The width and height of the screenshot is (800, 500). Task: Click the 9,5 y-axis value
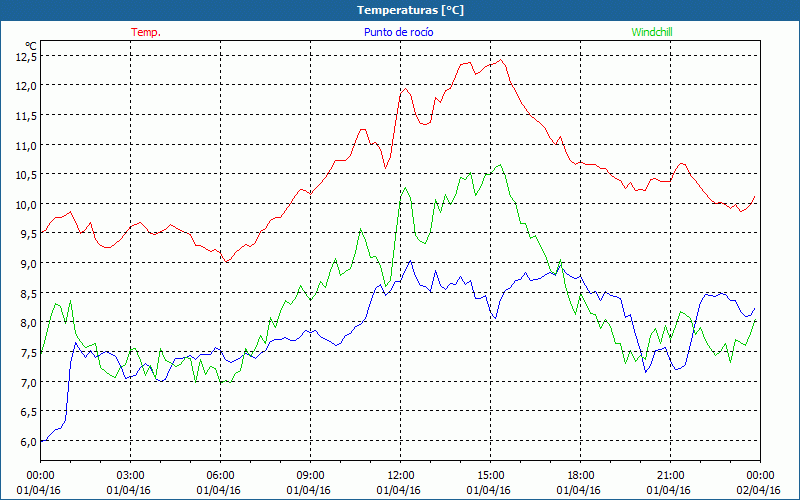[28, 234]
